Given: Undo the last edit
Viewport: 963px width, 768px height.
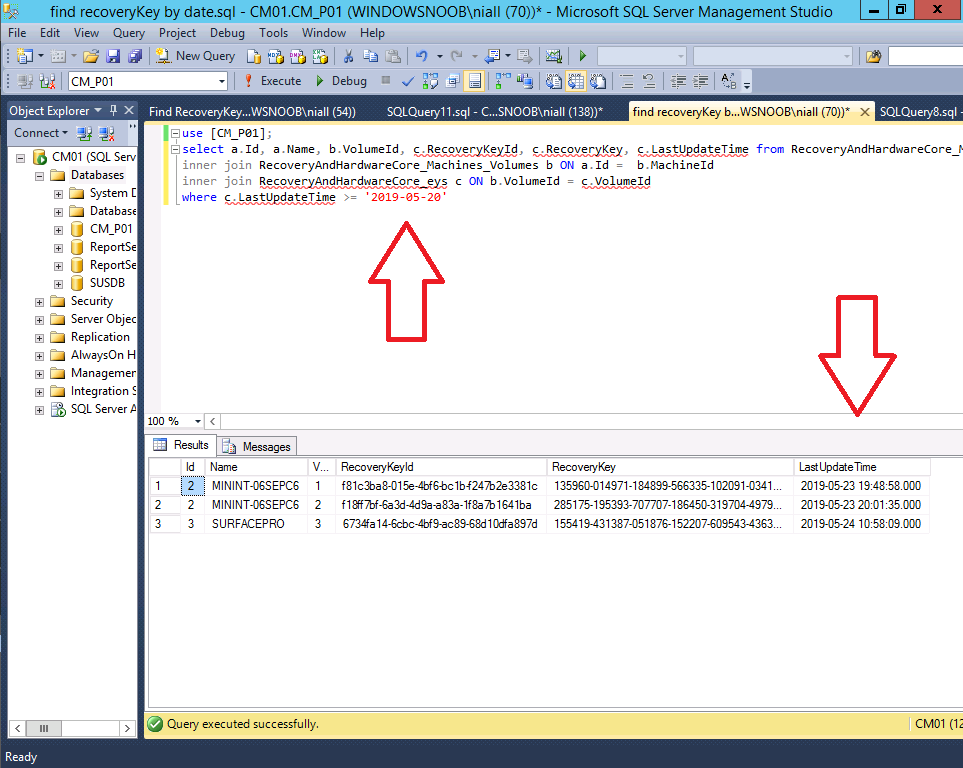Looking at the screenshot, I should coord(422,57).
